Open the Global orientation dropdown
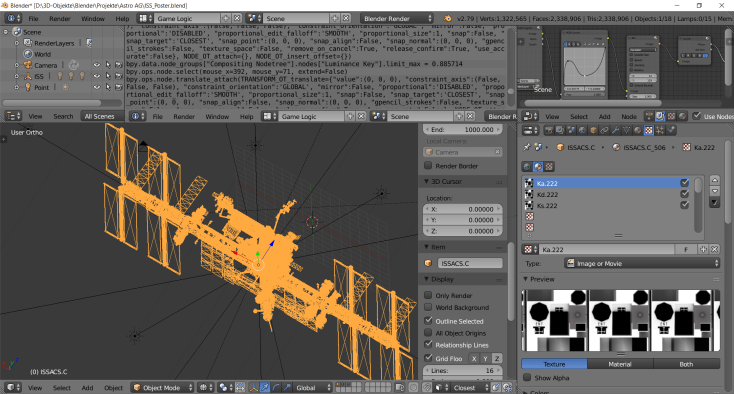This screenshot has height=394, width=734. tap(313, 387)
